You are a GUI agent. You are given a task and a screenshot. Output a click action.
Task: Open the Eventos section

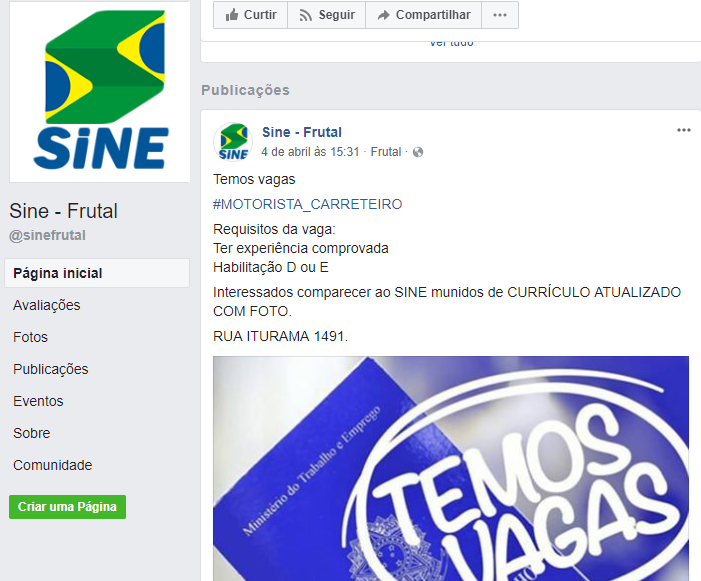click(38, 401)
